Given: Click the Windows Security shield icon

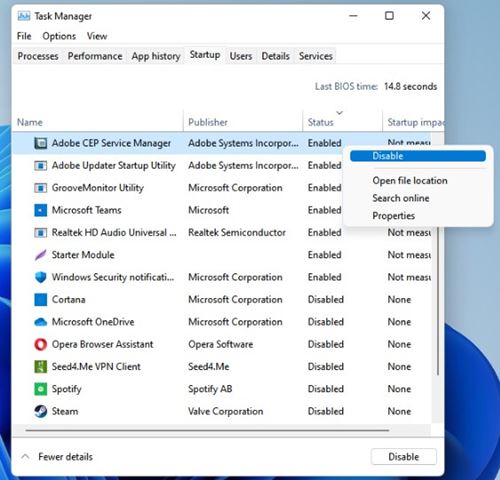Looking at the screenshot, I should 41,277.
